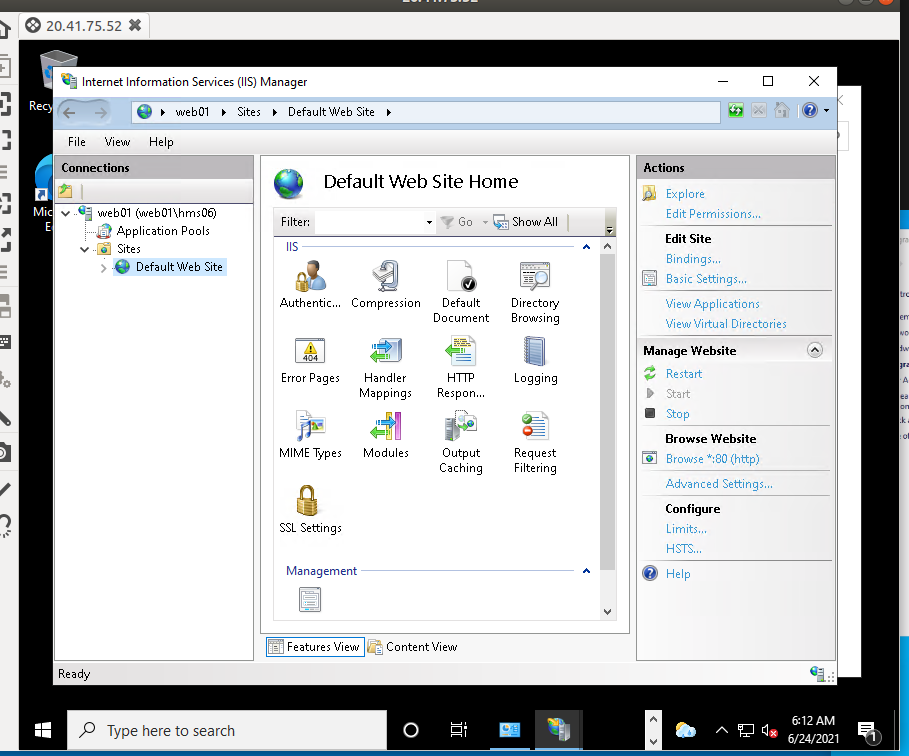
Task: Restart the website
Action: (683, 374)
